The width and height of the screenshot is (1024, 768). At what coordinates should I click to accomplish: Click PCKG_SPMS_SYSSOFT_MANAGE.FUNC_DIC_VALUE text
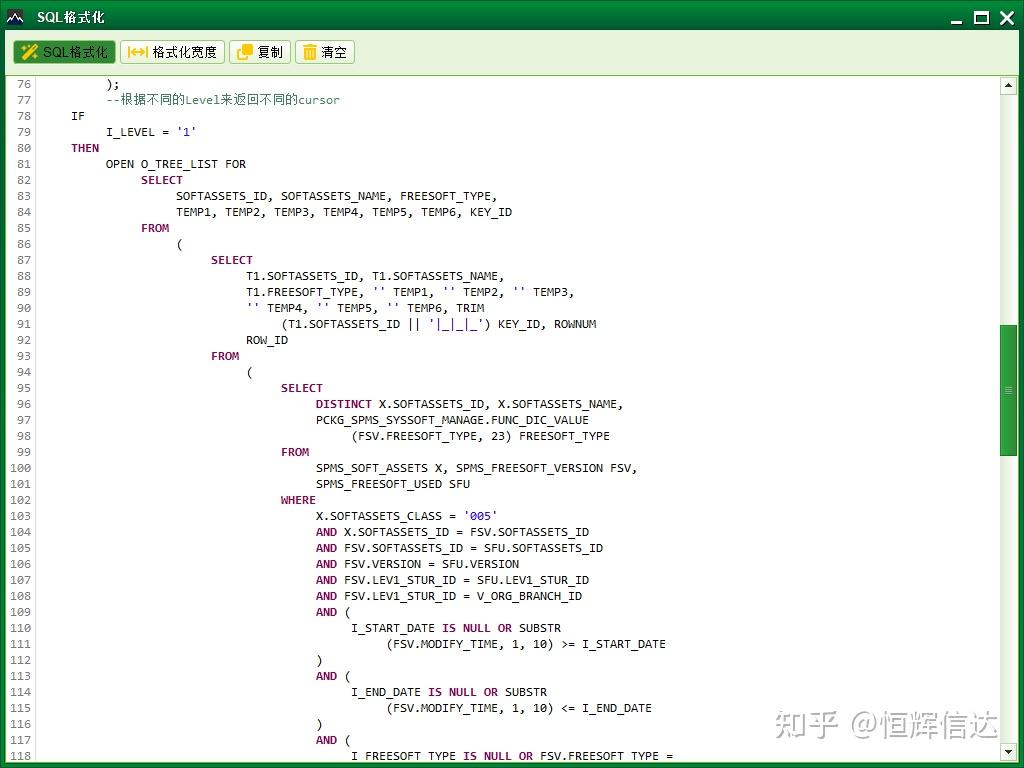click(x=452, y=420)
